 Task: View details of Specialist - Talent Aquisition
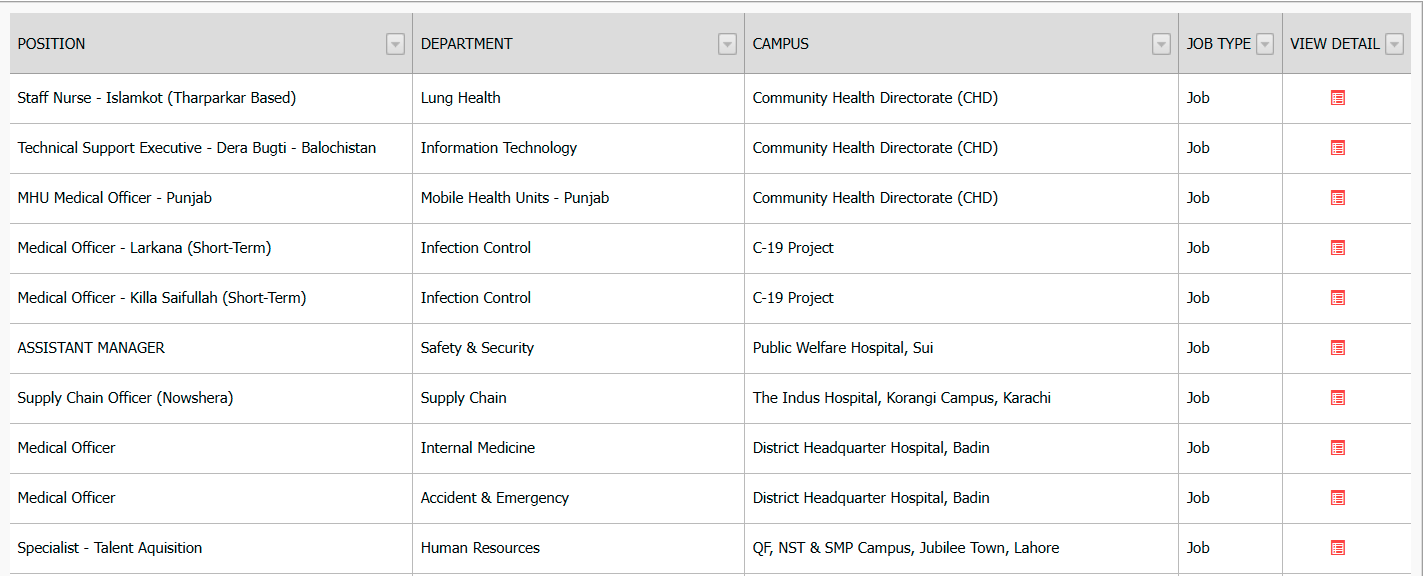coord(1337,548)
